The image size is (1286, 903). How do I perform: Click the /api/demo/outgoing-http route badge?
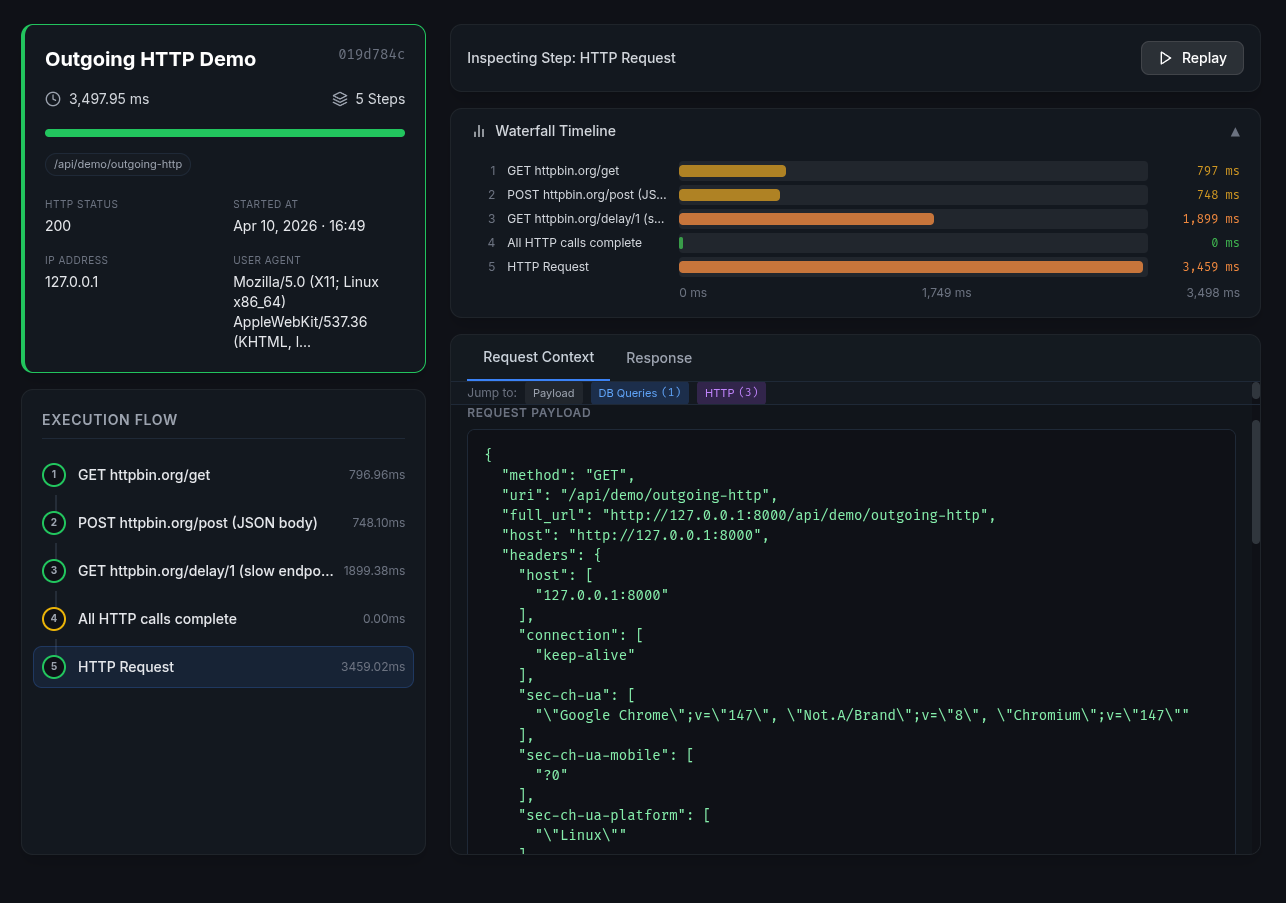point(118,164)
